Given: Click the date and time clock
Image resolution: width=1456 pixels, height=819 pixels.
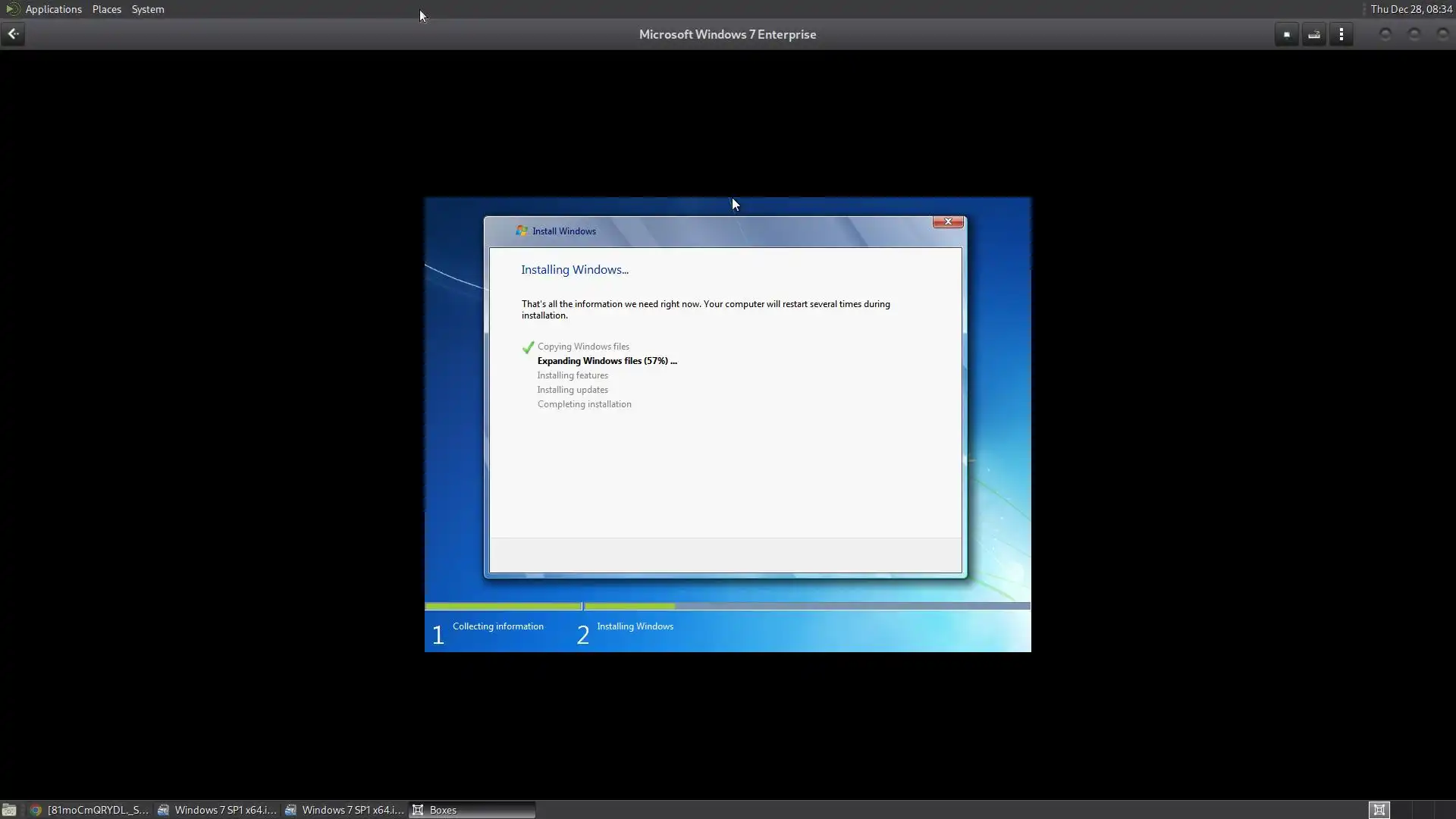Looking at the screenshot, I should pyautogui.click(x=1410, y=9).
